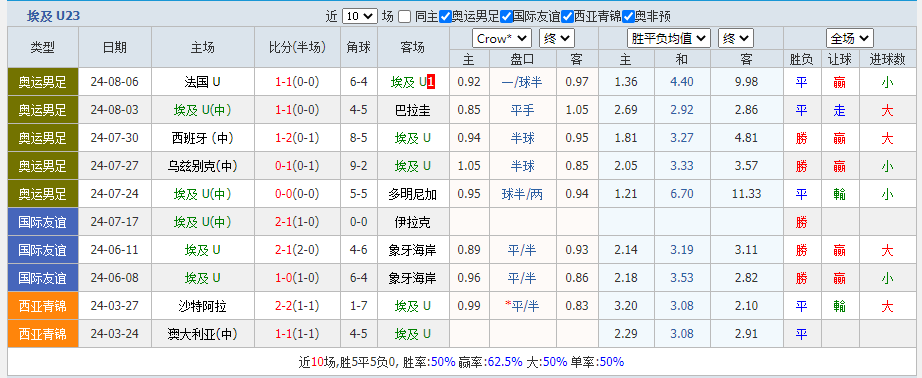Open the Crow* odds company dropdown
Screen dimensions: 922x378
point(502,39)
